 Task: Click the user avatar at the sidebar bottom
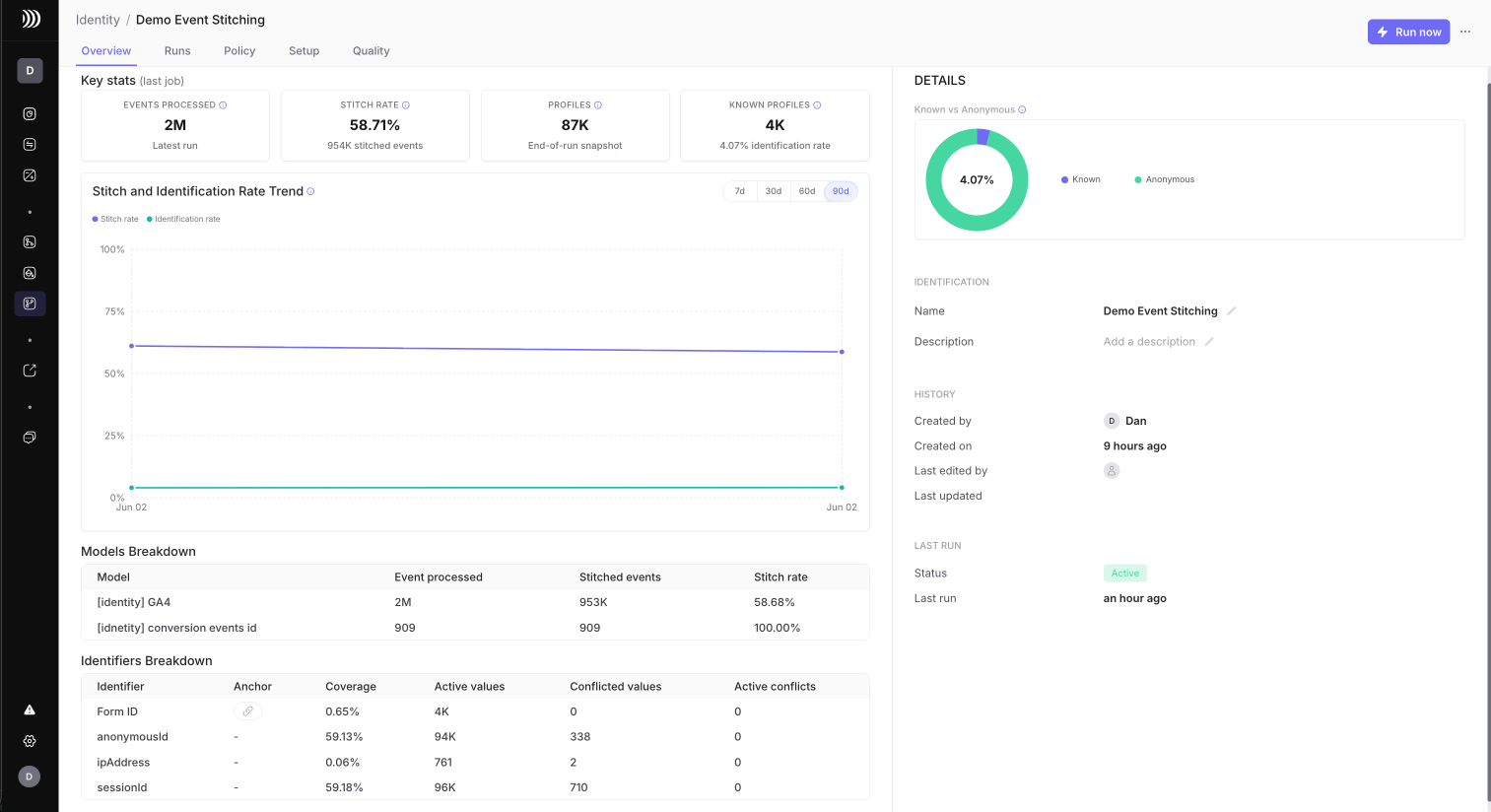tap(30, 777)
